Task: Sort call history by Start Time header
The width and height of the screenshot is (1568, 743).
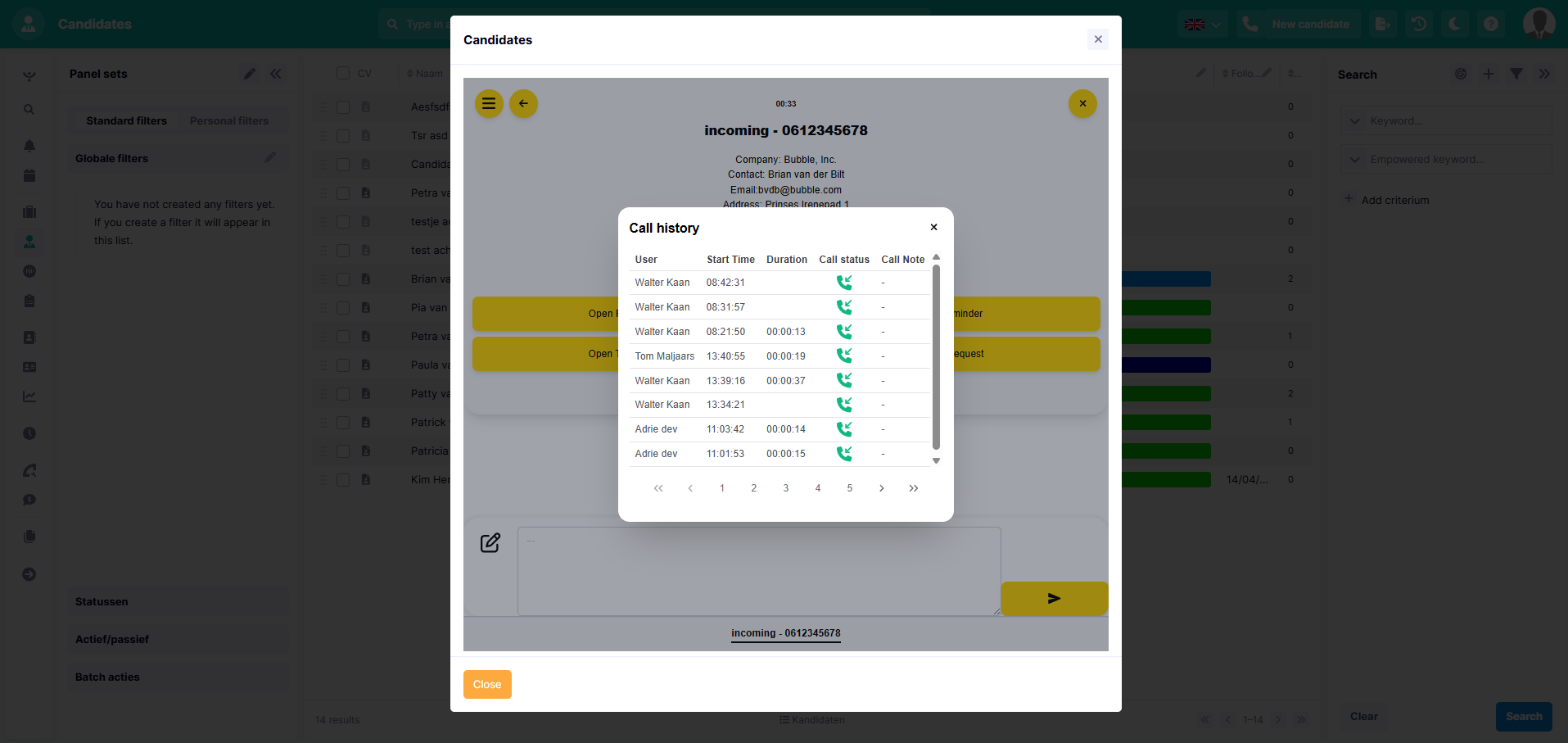Action: tap(730, 260)
